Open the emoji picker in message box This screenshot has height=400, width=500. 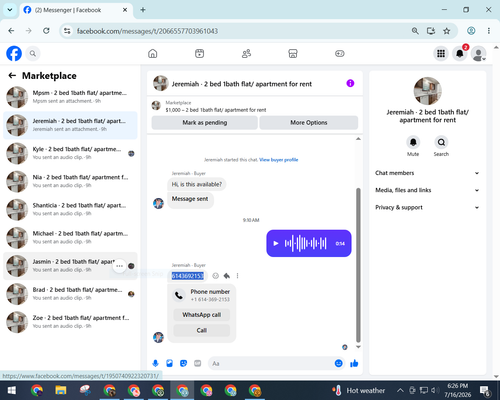(x=338, y=363)
